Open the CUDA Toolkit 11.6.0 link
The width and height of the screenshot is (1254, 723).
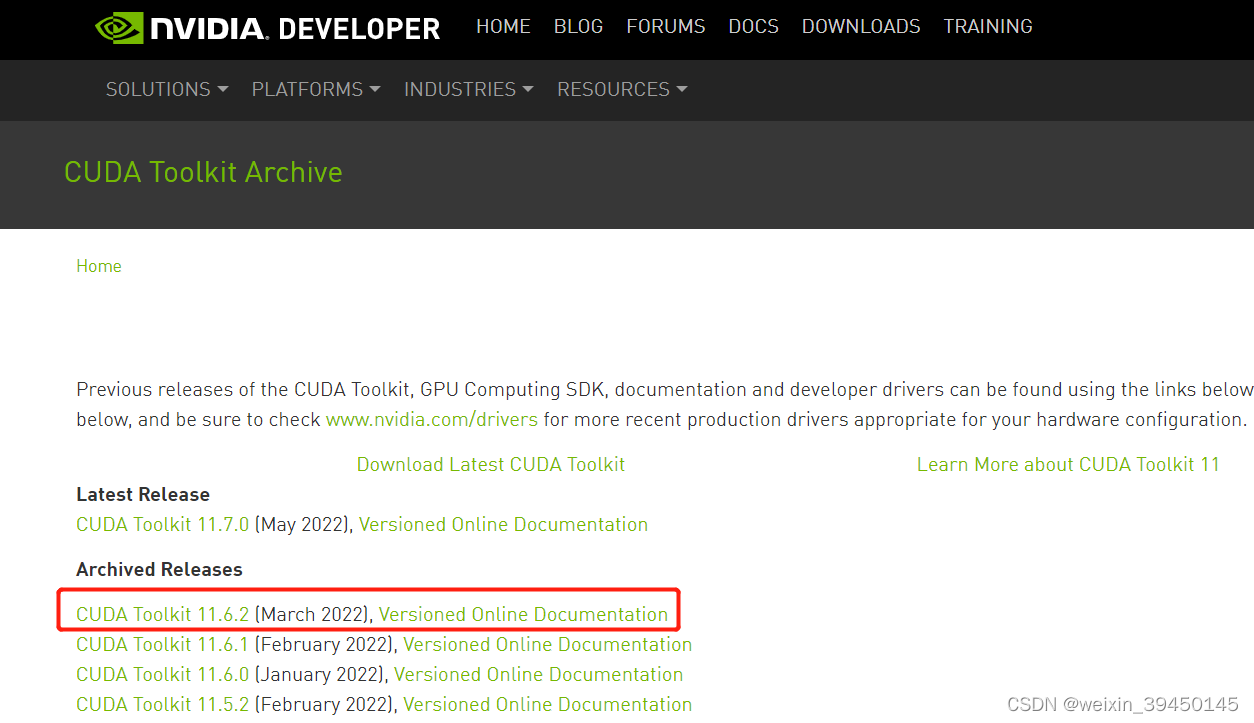pos(163,675)
